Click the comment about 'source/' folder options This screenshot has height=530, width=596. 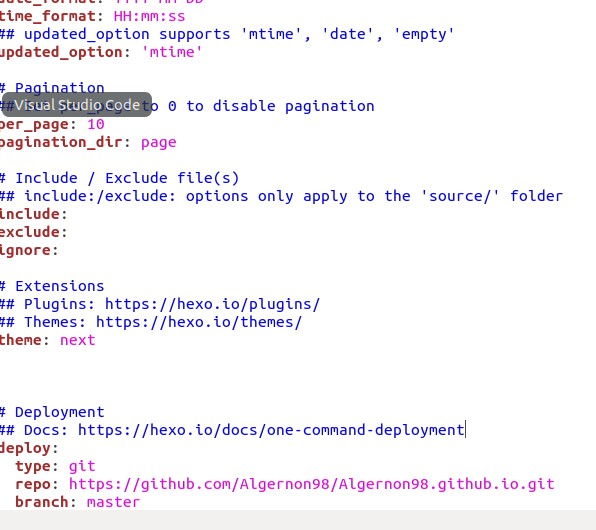tap(281, 196)
